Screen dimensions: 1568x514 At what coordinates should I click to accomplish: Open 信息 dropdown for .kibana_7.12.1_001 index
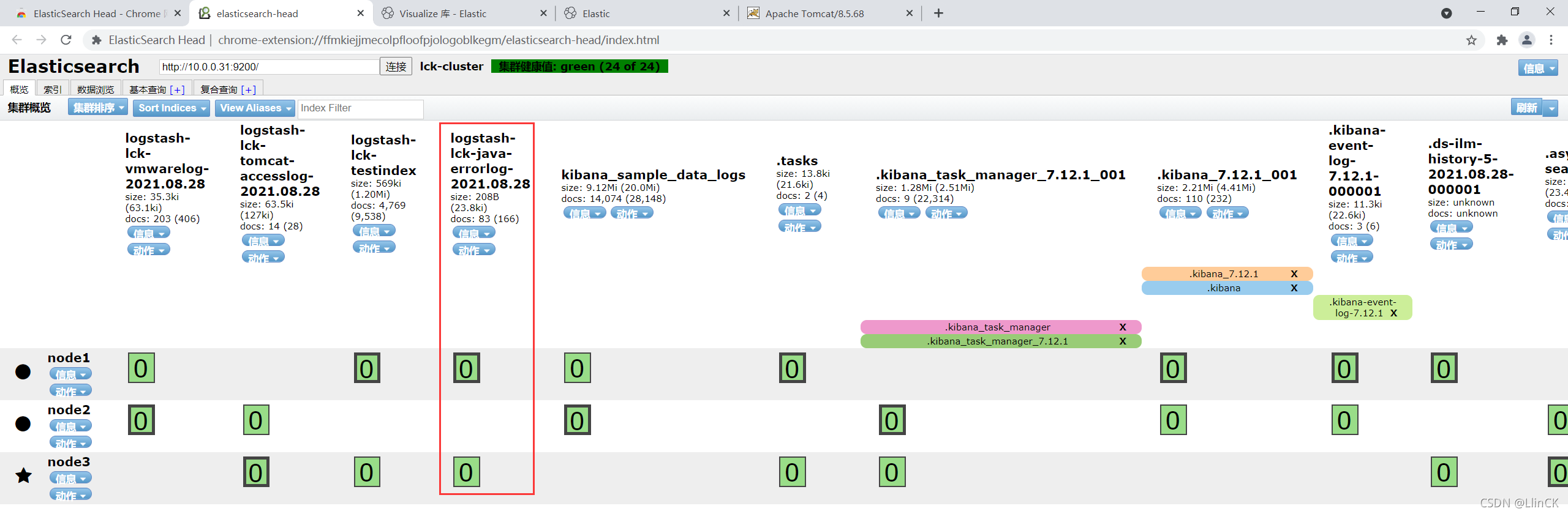(x=1180, y=213)
